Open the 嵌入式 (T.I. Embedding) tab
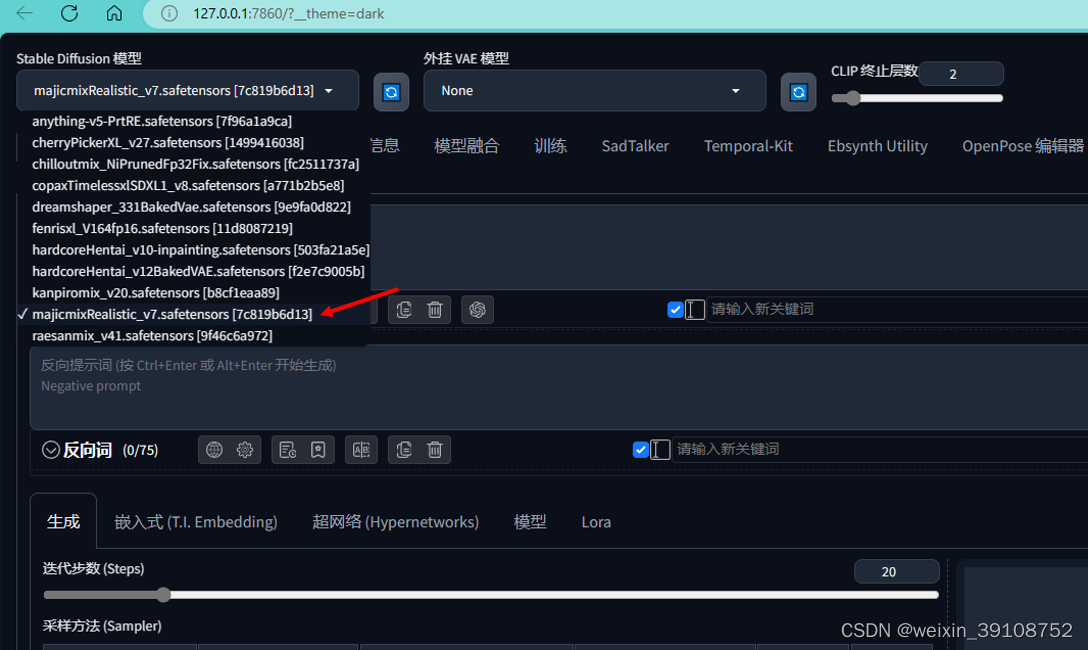This screenshot has width=1088, height=650. click(196, 522)
